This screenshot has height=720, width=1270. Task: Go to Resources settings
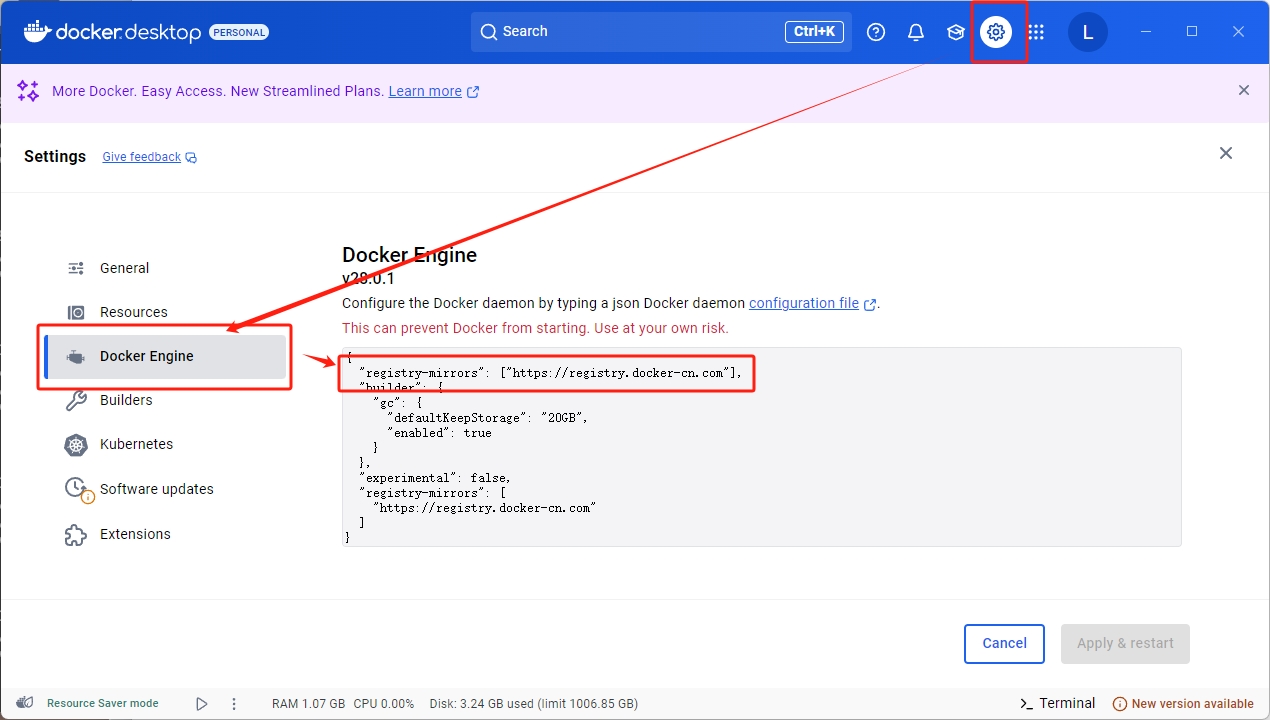[x=166, y=312]
